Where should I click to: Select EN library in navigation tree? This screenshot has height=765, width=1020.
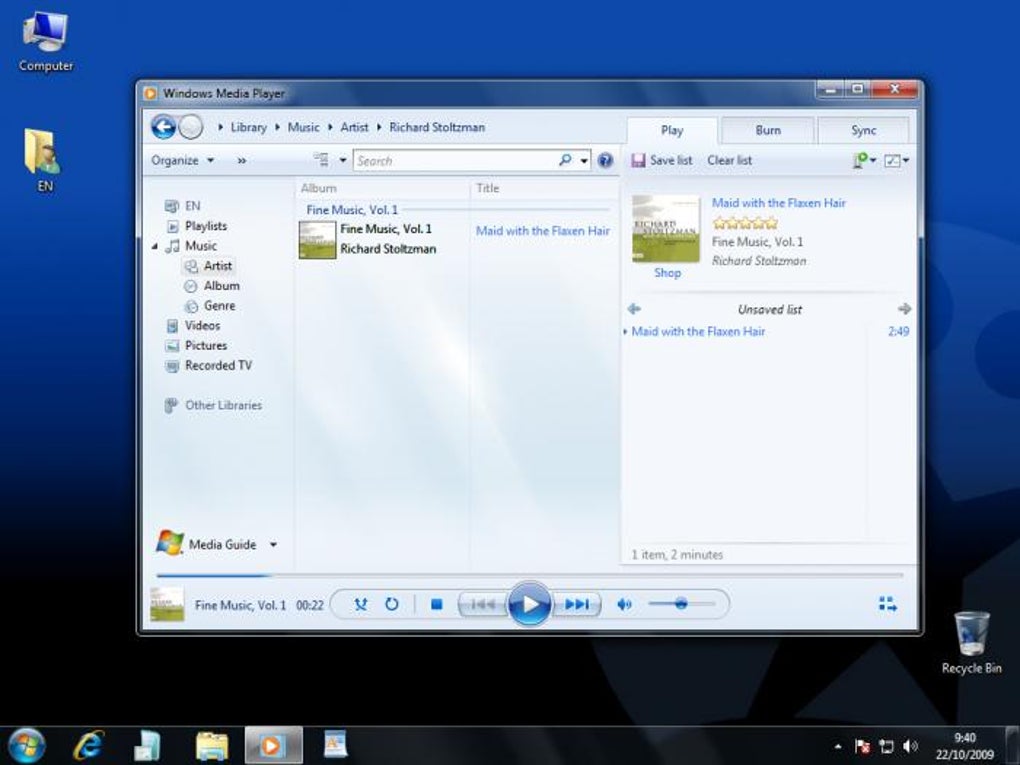(182, 206)
